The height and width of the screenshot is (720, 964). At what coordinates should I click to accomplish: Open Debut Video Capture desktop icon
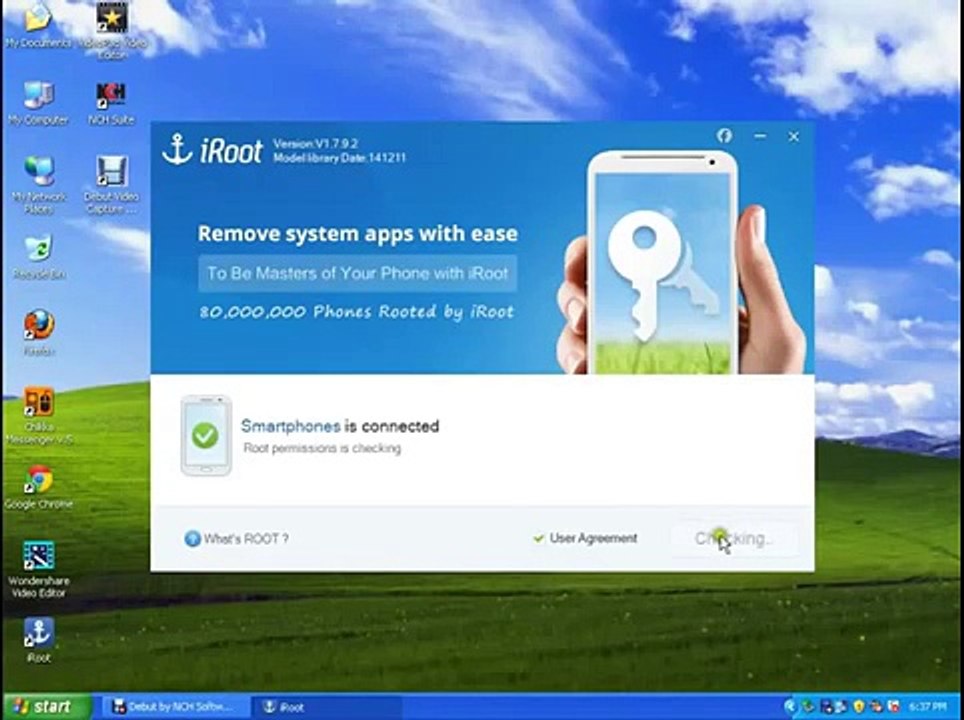point(112,184)
